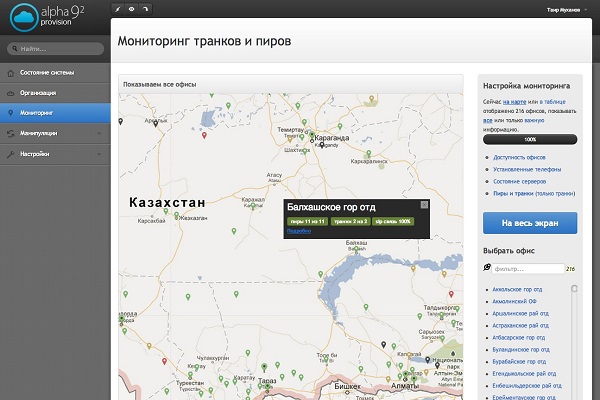The height and width of the screenshot is (400, 600).
Task: Click the На весь экран button
Action: click(530, 223)
